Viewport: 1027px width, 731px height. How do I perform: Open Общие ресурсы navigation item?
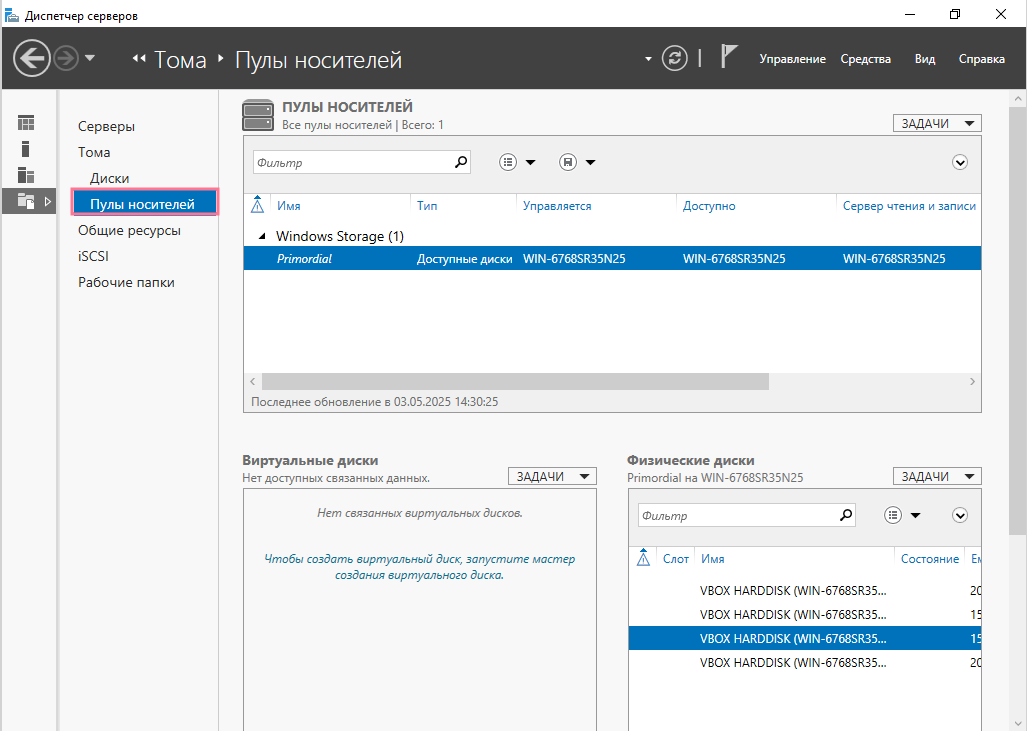129,230
